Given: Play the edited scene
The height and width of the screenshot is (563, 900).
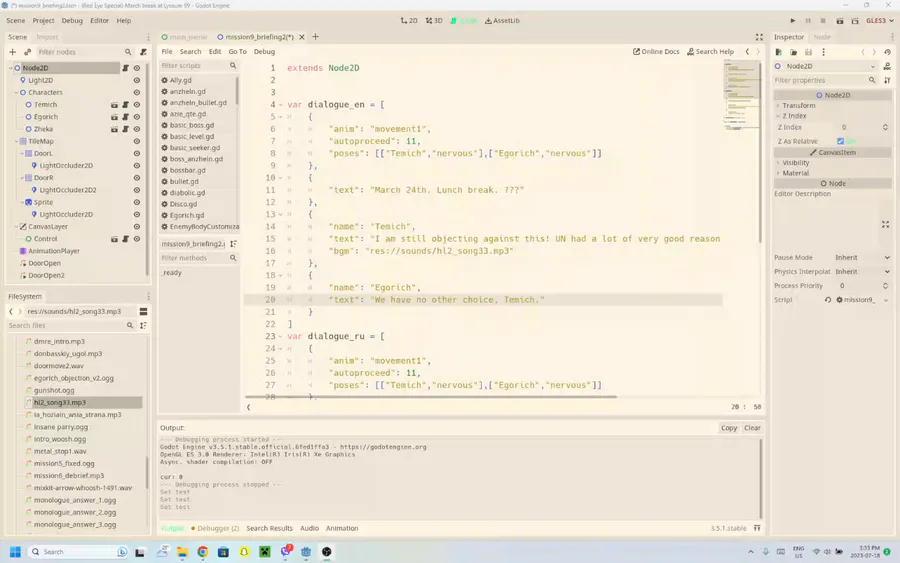Looking at the screenshot, I should point(839,21).
